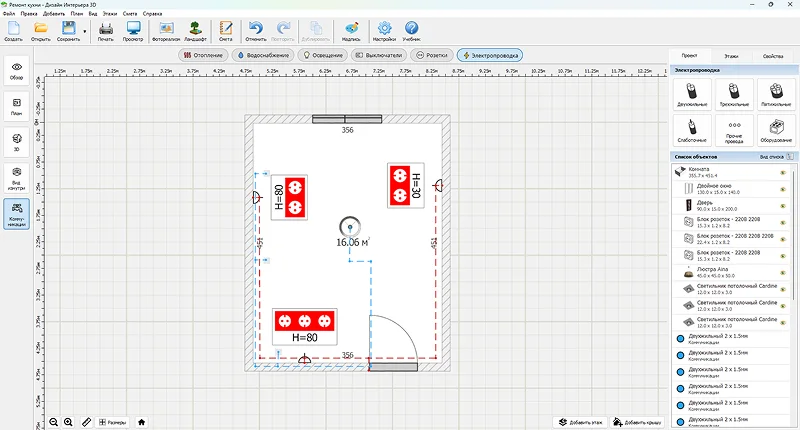Click the zoom in magnifier icon
The height and width of the screenshot is (430, 800).
68,422
